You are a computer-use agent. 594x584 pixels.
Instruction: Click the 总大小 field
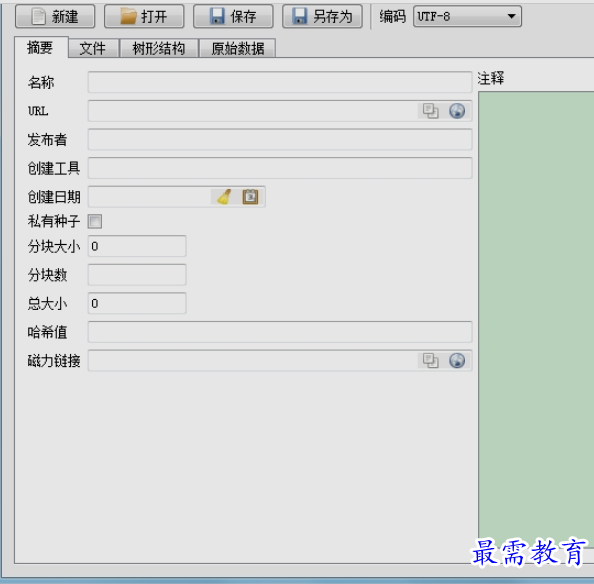(137, 303)
